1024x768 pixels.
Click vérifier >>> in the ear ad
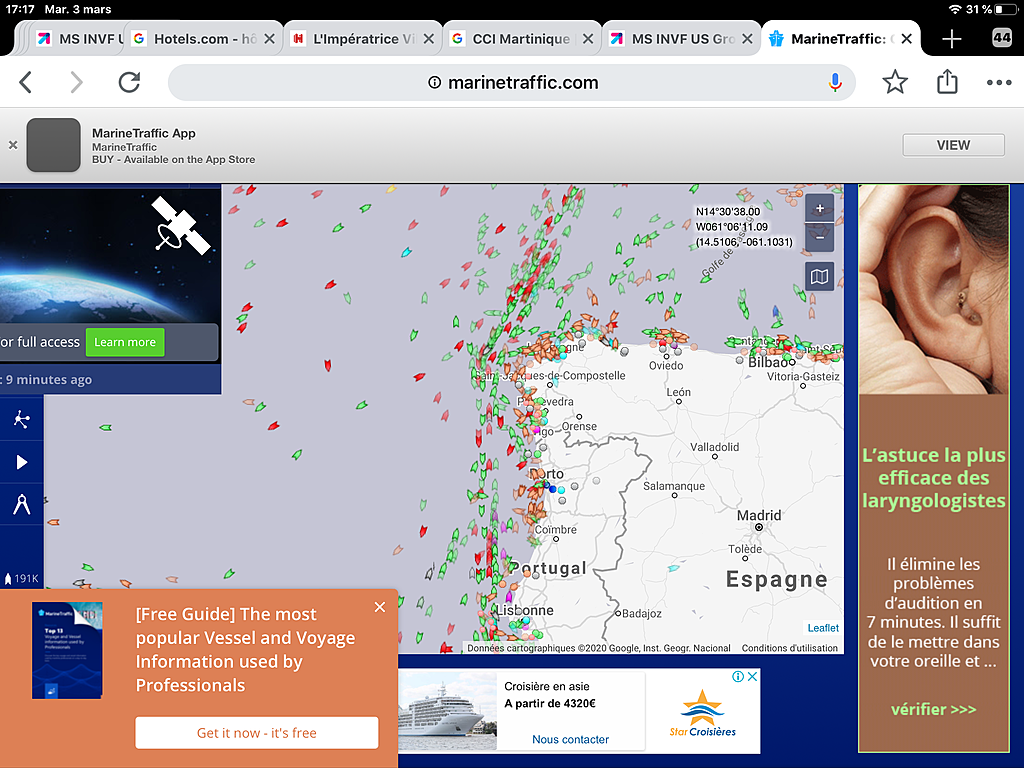[933, 709]
